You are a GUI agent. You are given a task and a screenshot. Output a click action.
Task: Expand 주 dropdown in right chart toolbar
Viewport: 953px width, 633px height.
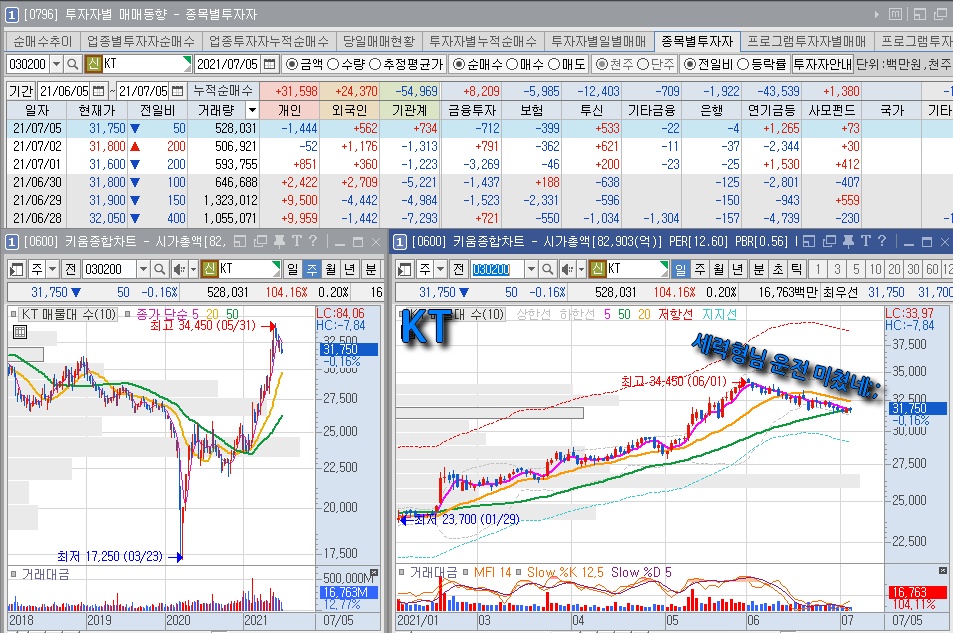[439, 269]
